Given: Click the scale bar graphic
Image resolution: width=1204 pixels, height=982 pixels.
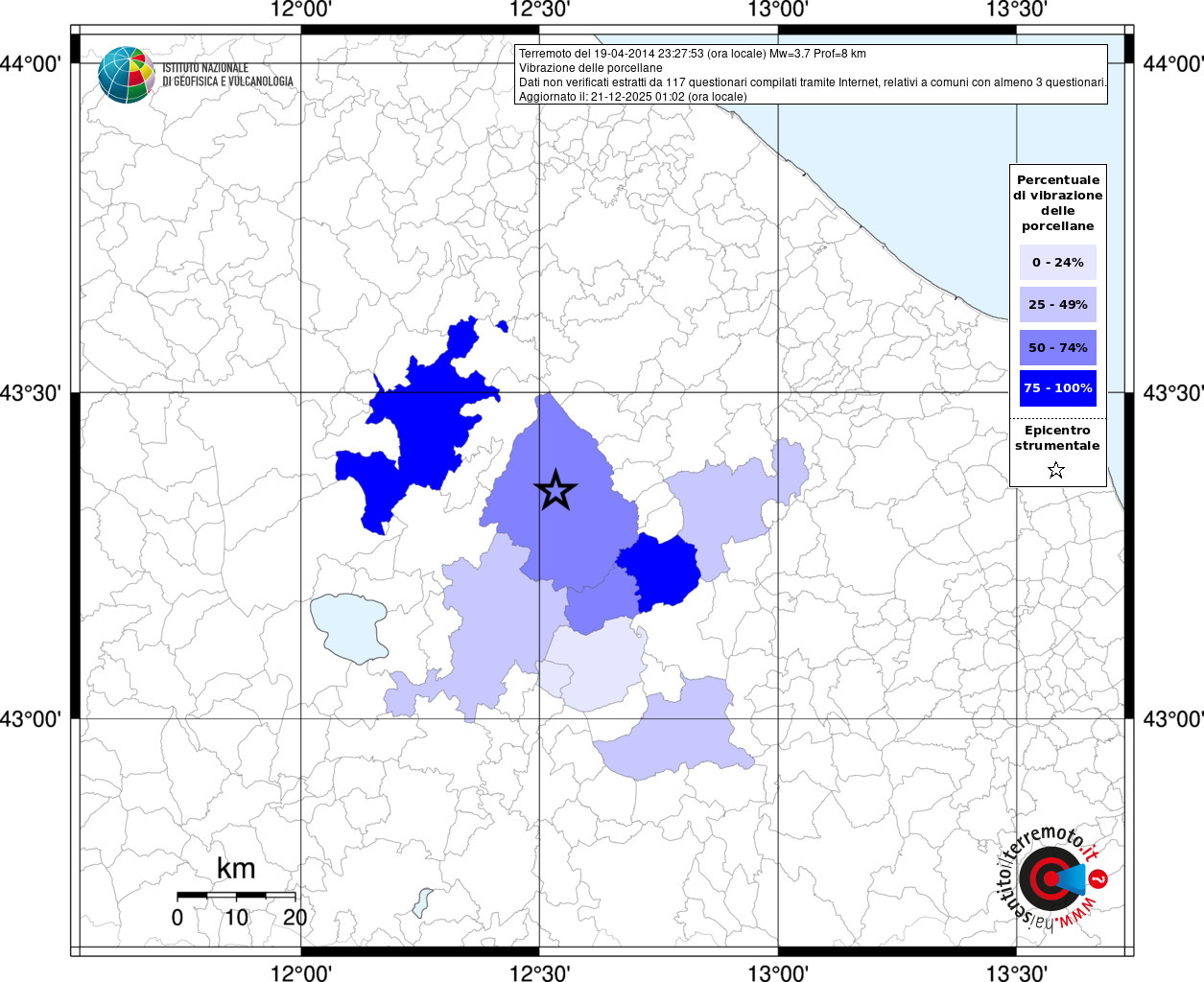Looking at the screenshot, I should coord(236,895).
